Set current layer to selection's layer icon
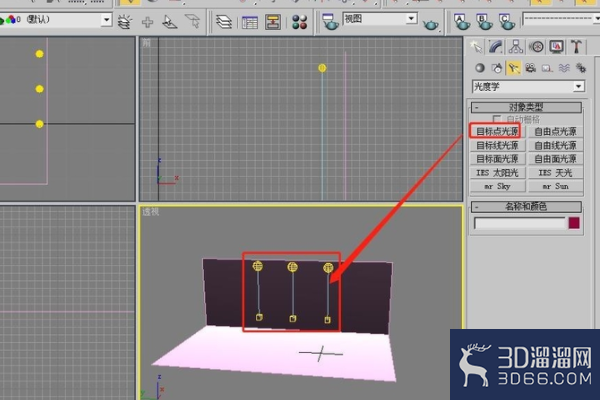Viewport: 600px width, 400px height. [x=193, y=21]
